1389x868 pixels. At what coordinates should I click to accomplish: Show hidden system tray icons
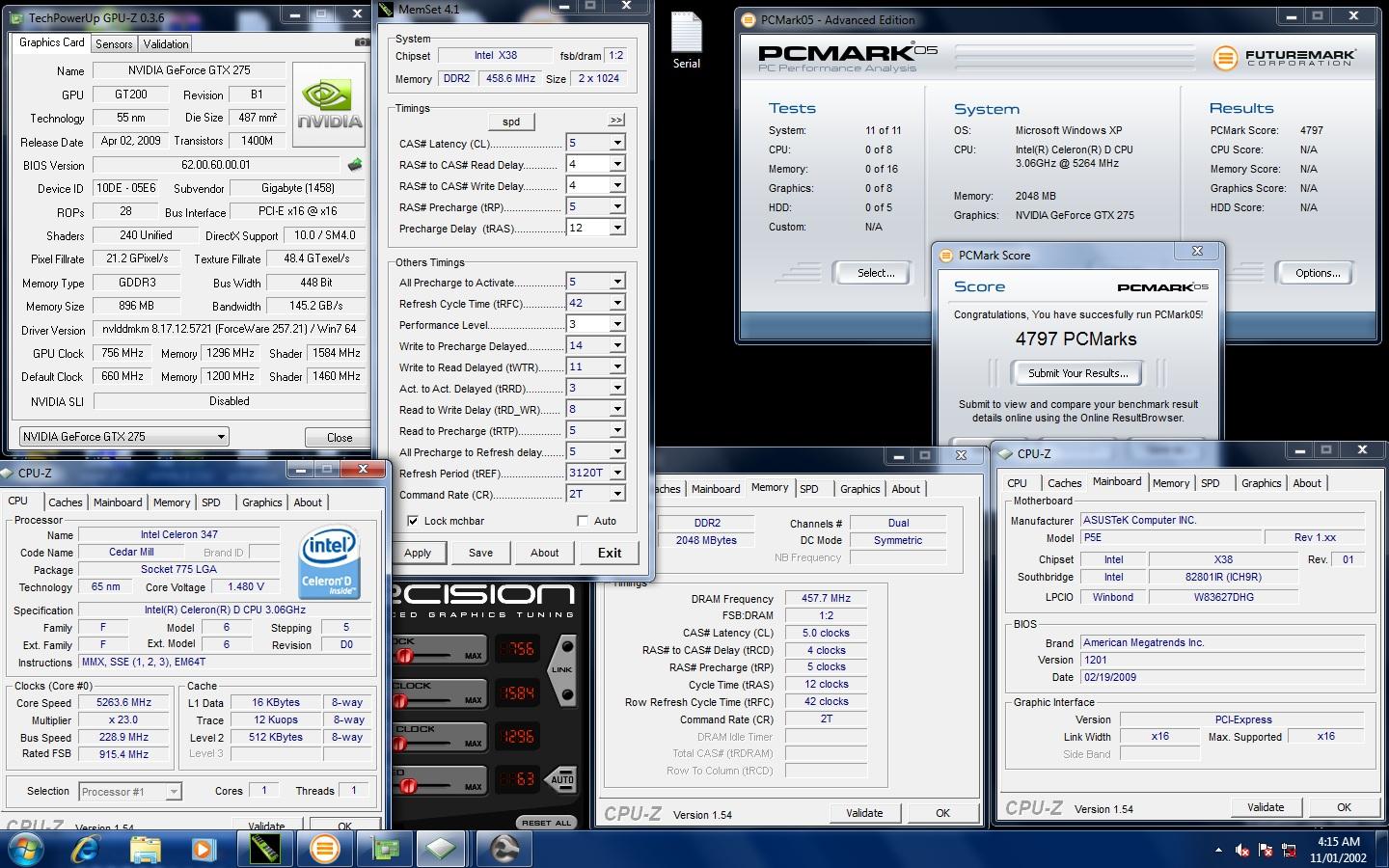point(1218,850)
